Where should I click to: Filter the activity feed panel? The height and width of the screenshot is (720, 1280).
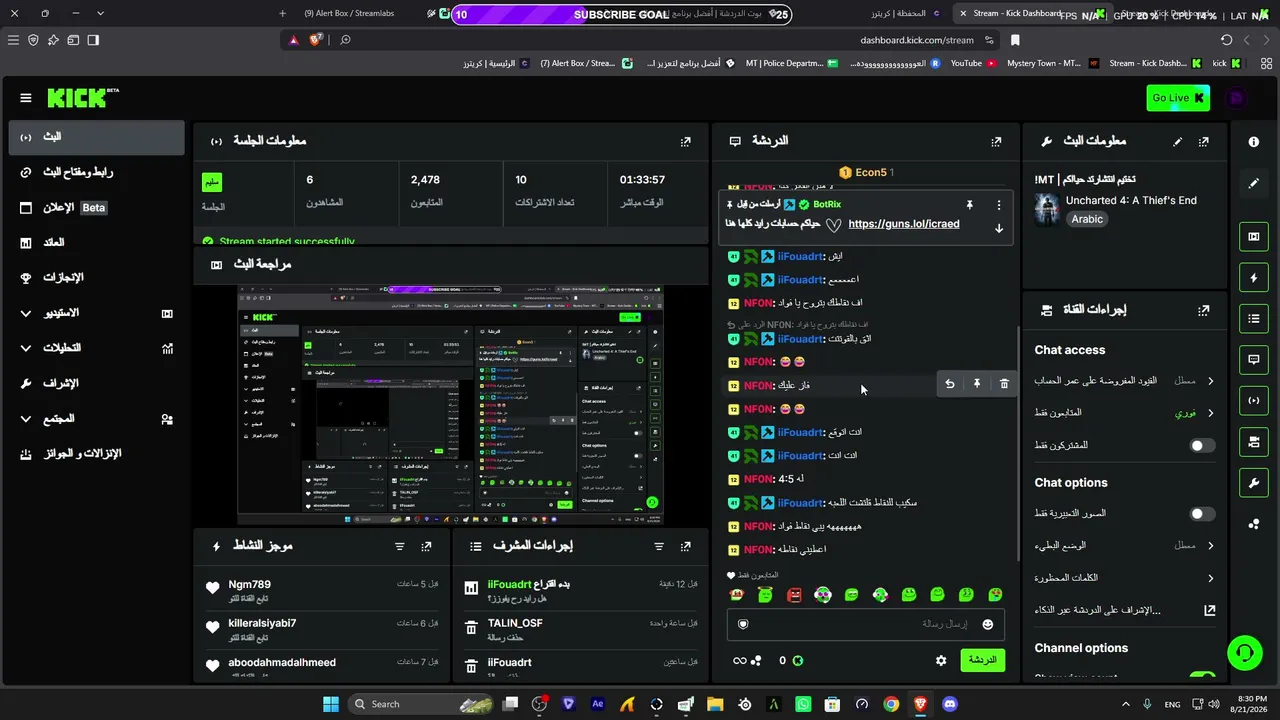point(400,547)
